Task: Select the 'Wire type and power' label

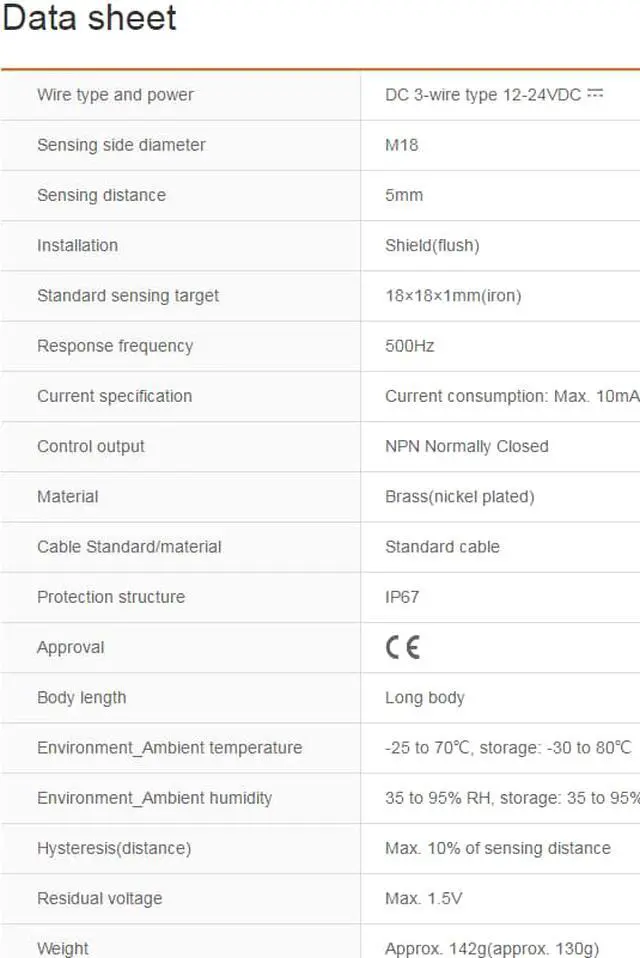Action: [115, 95]
